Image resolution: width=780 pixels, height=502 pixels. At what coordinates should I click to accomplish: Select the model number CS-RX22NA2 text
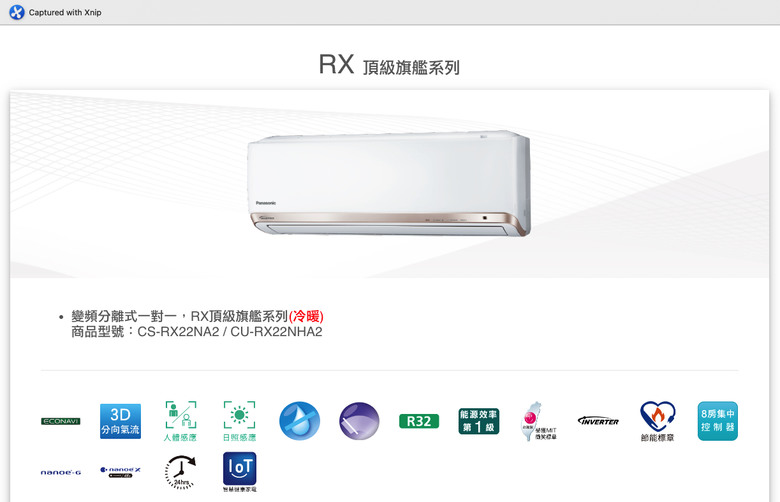[178, 332]
